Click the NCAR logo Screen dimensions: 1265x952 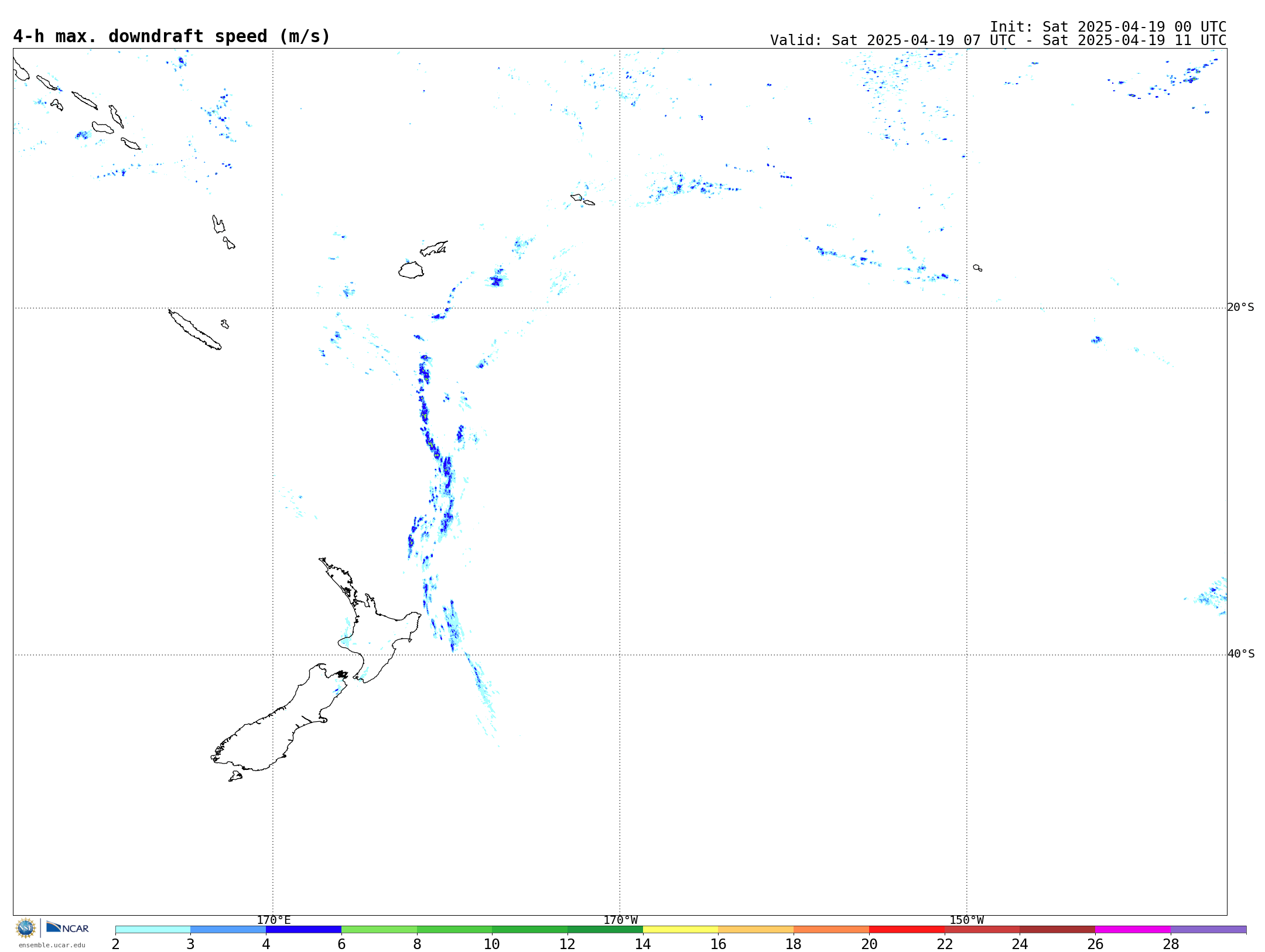click(x=67, y=927)
